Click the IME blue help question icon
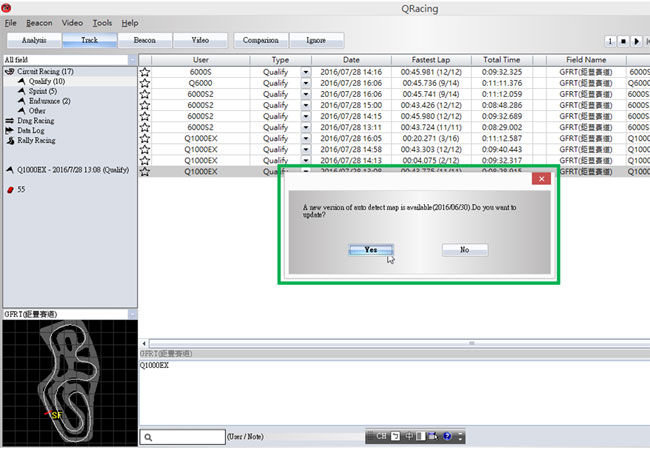Viewport: 650px width, 450px height. [447, 436]
